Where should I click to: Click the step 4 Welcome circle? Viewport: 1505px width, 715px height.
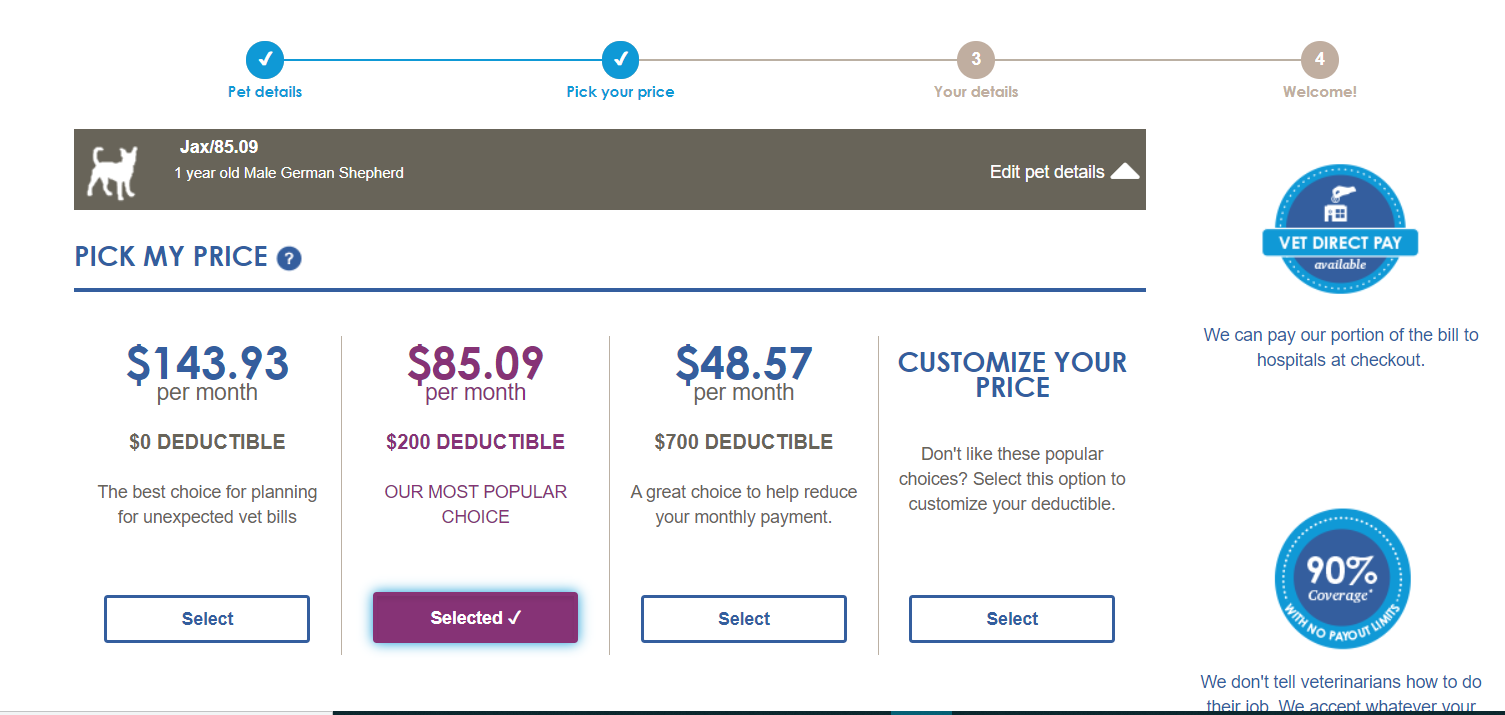1319,60
